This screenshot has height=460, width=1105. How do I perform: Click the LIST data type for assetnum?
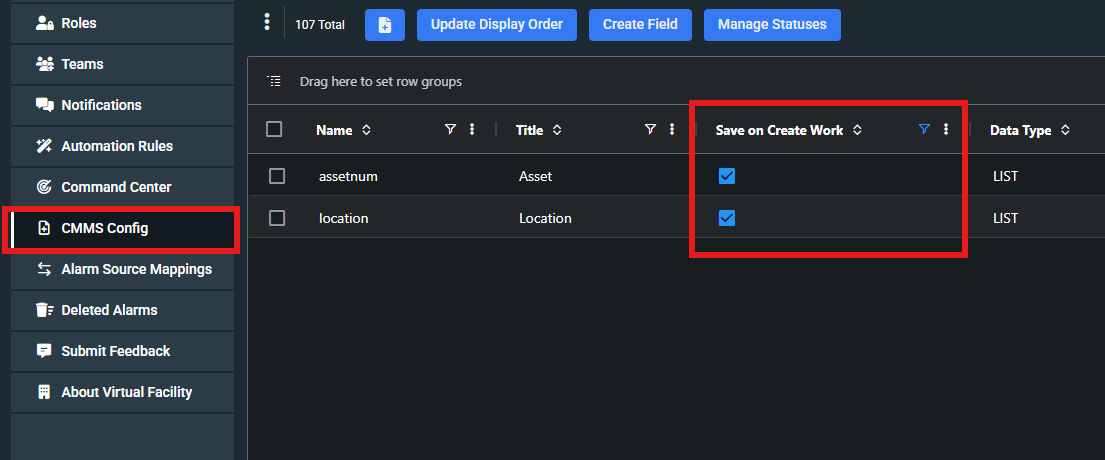click(1005, 176)
